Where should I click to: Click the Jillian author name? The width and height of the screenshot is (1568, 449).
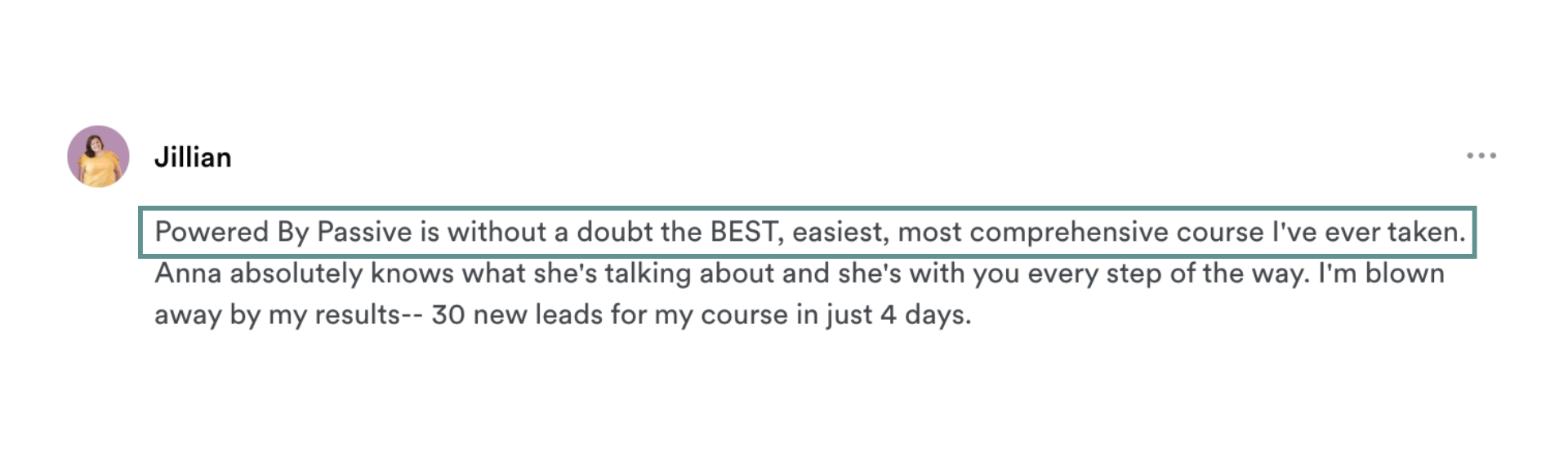coord(193,157)
